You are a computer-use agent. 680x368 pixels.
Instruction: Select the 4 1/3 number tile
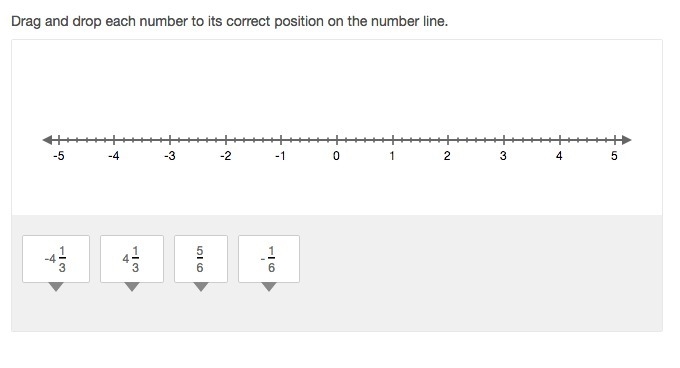point(132,259)
